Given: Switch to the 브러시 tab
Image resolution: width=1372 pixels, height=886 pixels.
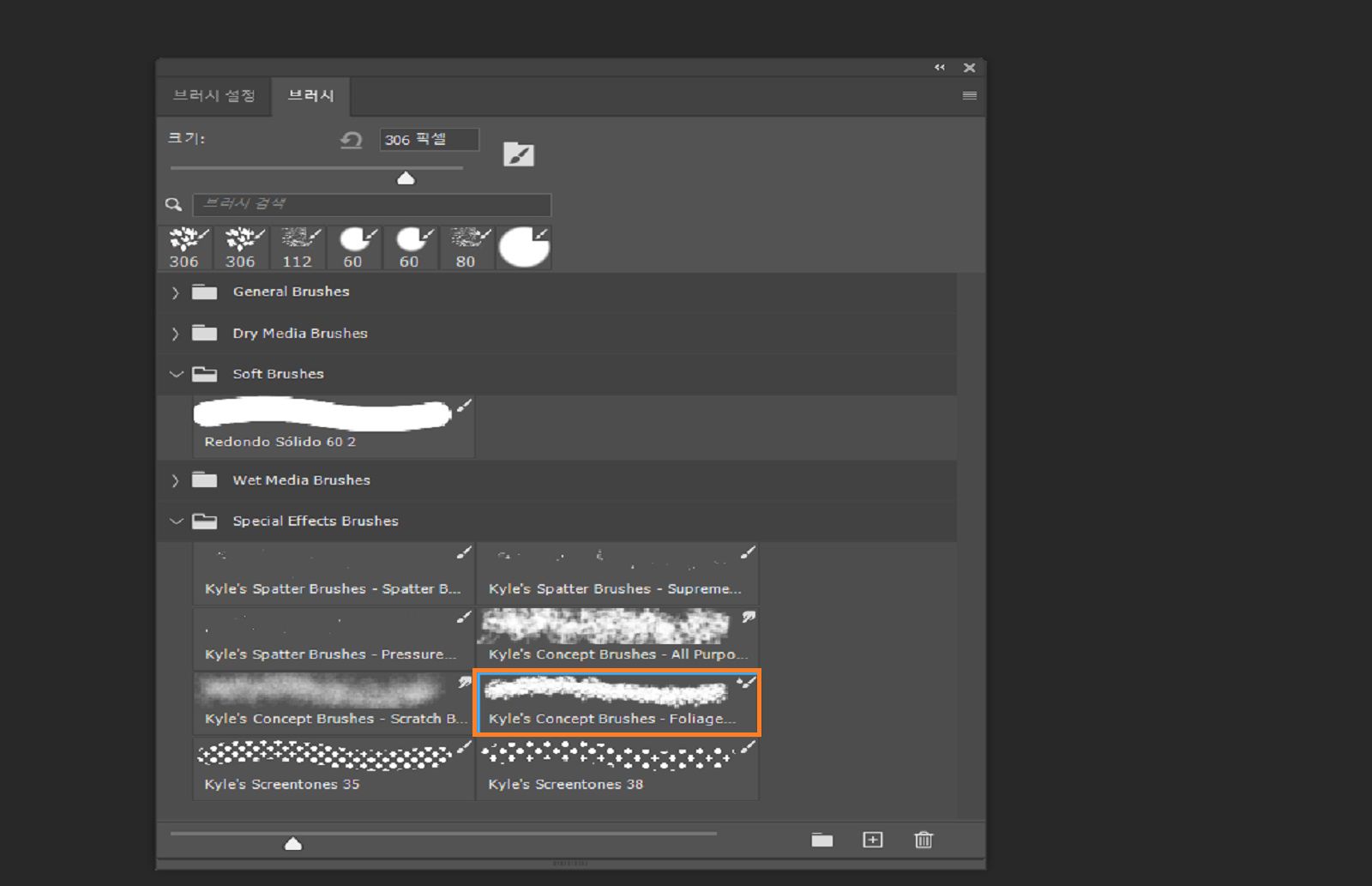Looking at the screenshot, I should (310, 95).
